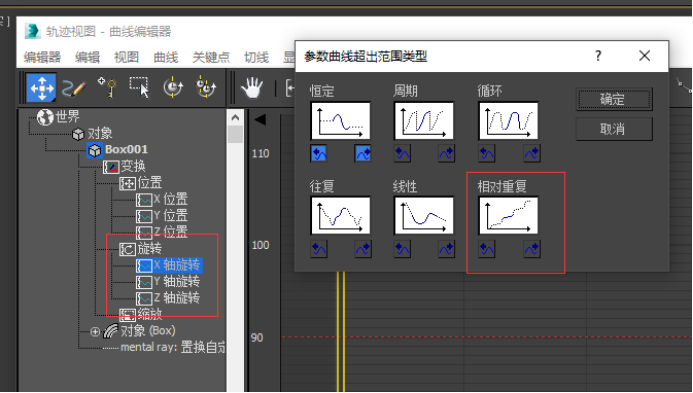Select the Move Keys tool
The width and height of the screenshot is (693, 393).
pos(41,88)
